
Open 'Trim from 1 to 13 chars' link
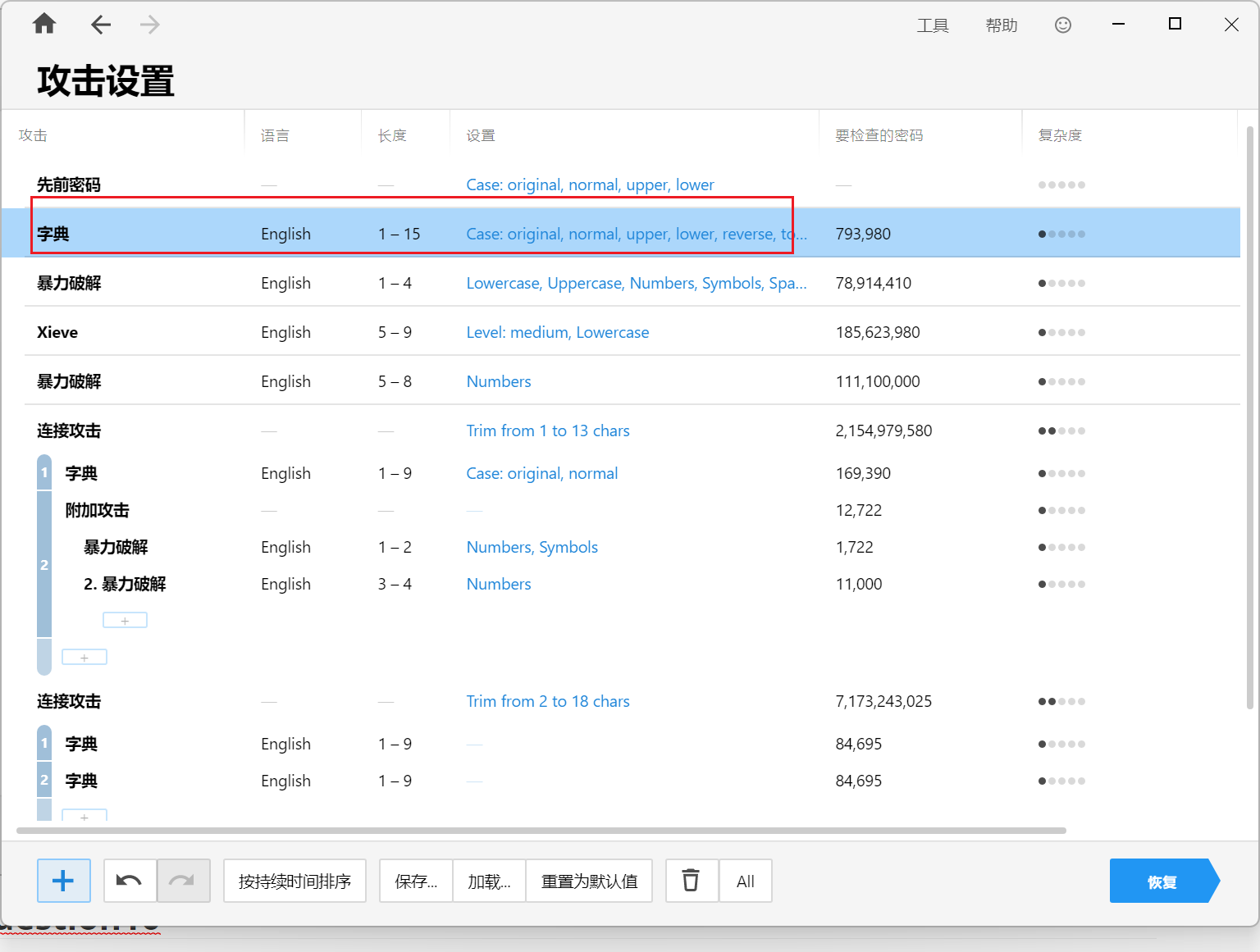(547, 430)
